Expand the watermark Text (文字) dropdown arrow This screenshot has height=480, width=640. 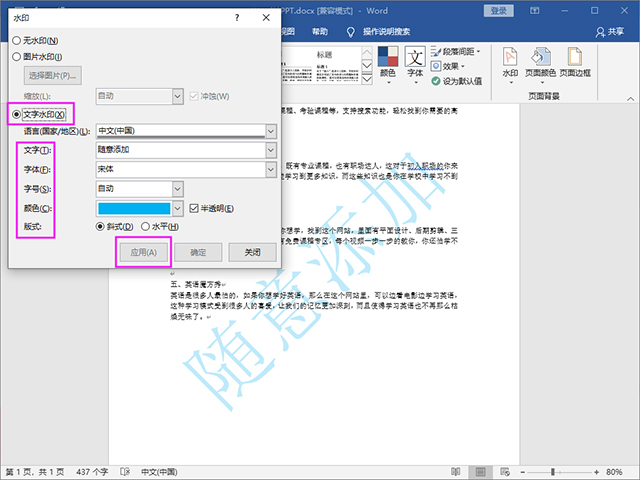pyautogui.click(x=271, y=150)
